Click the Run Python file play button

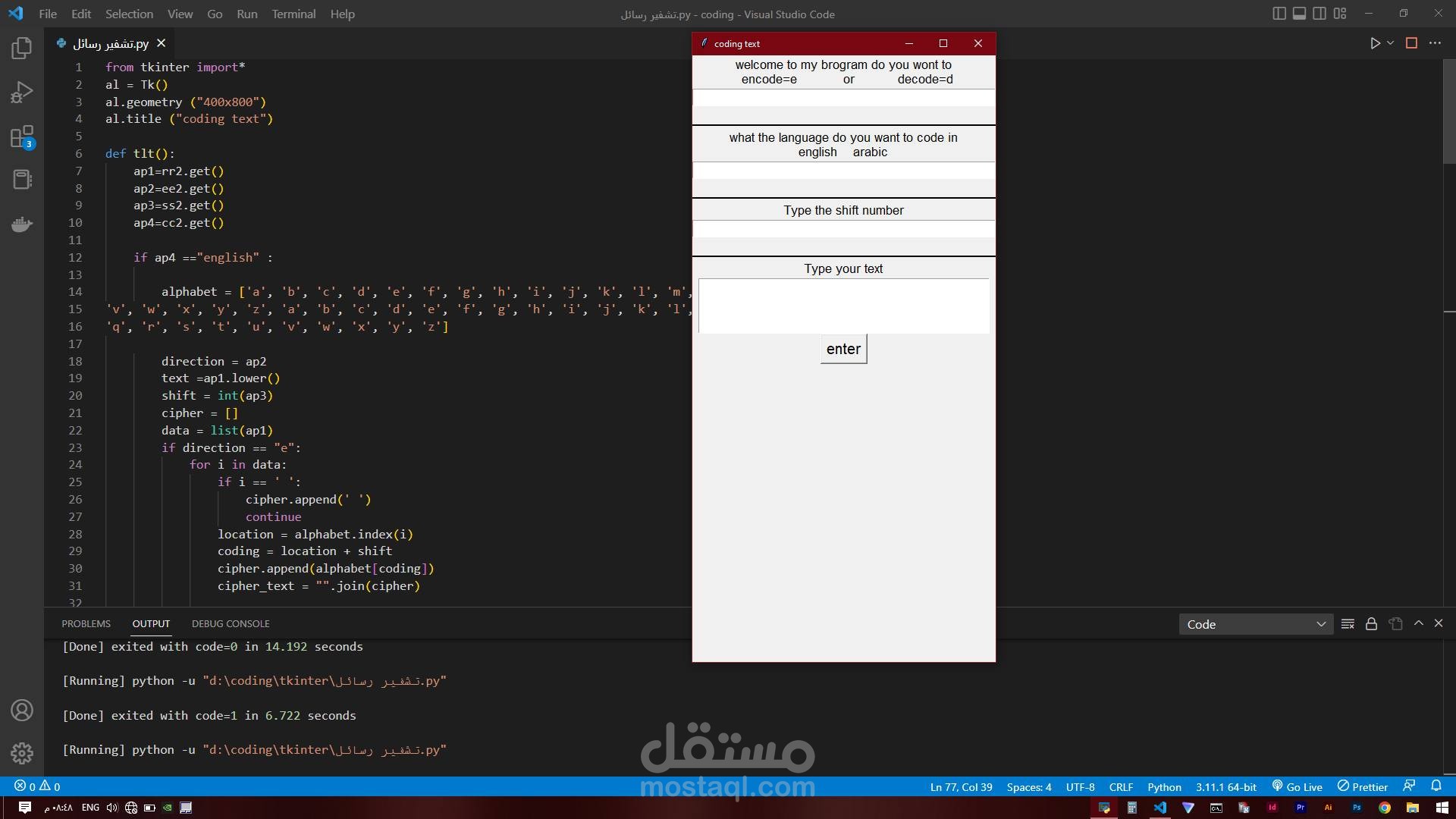point(1375,43)
